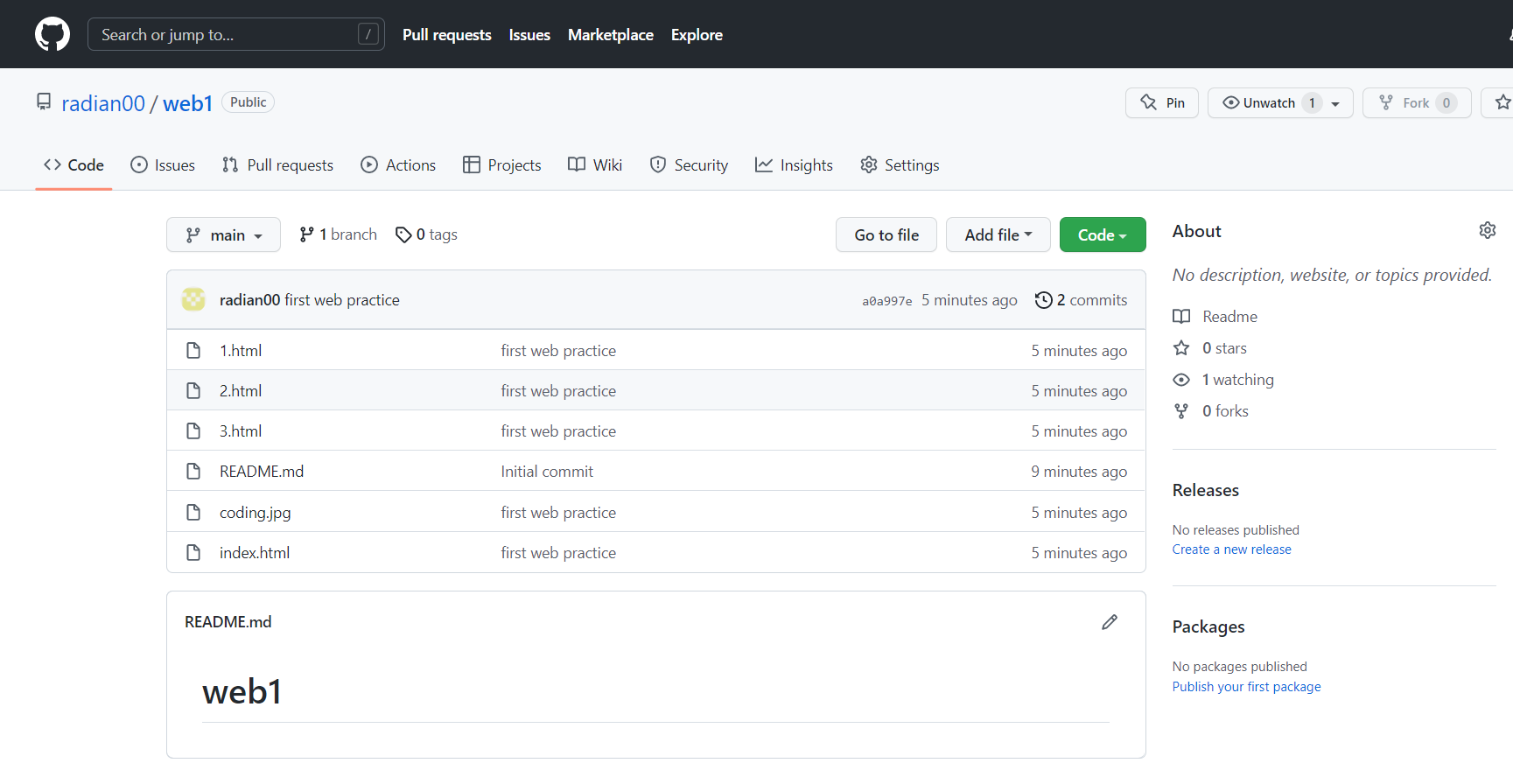
Task: Open the Wiki tab
Action: click(595, 164)
